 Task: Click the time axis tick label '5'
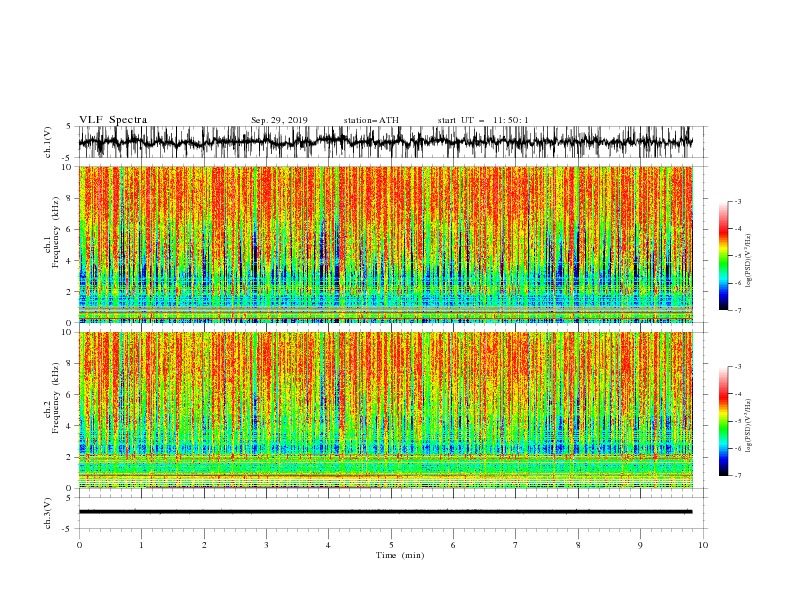point(391,545)
